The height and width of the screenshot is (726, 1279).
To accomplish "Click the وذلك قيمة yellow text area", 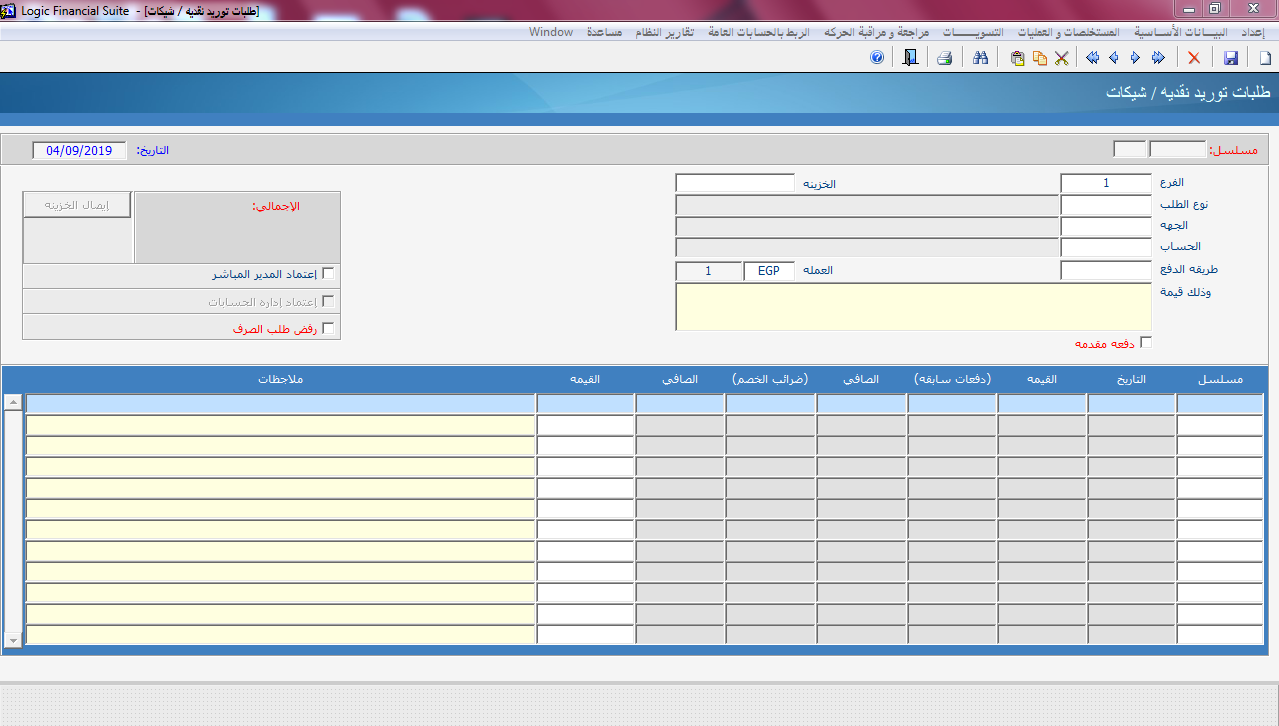I will coord(913,306).
